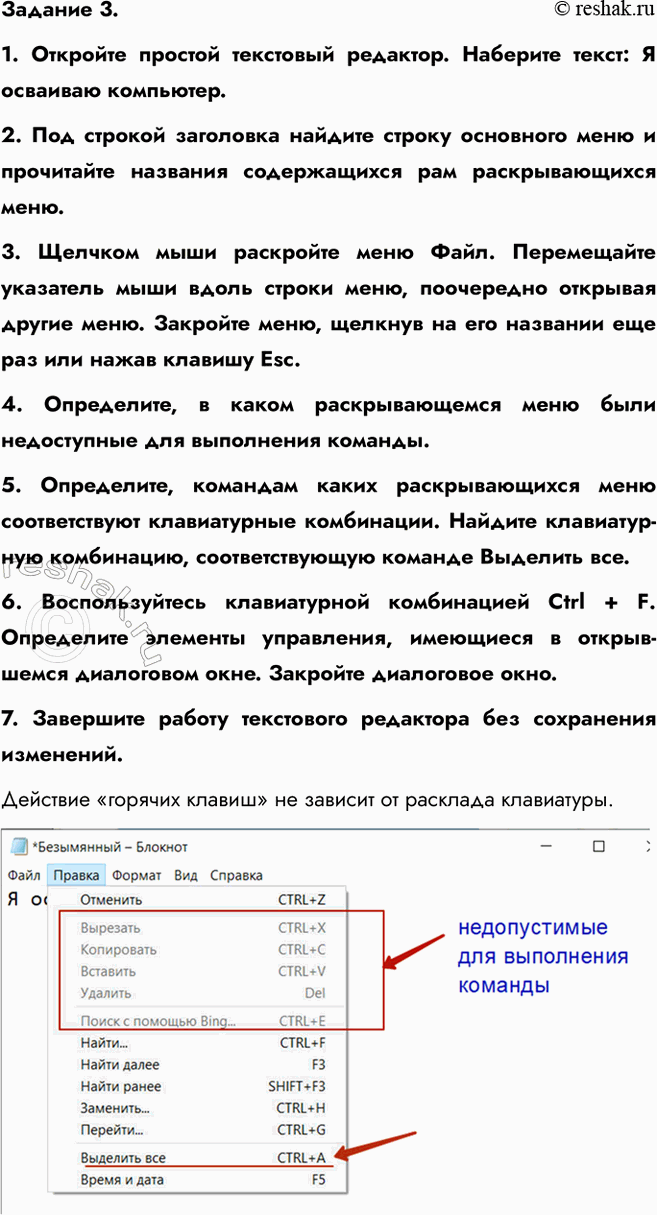The height and width of the screenshot is (1215, 657).
Task: Insert Время и дата from the menu
Action: coord(122,1180)
